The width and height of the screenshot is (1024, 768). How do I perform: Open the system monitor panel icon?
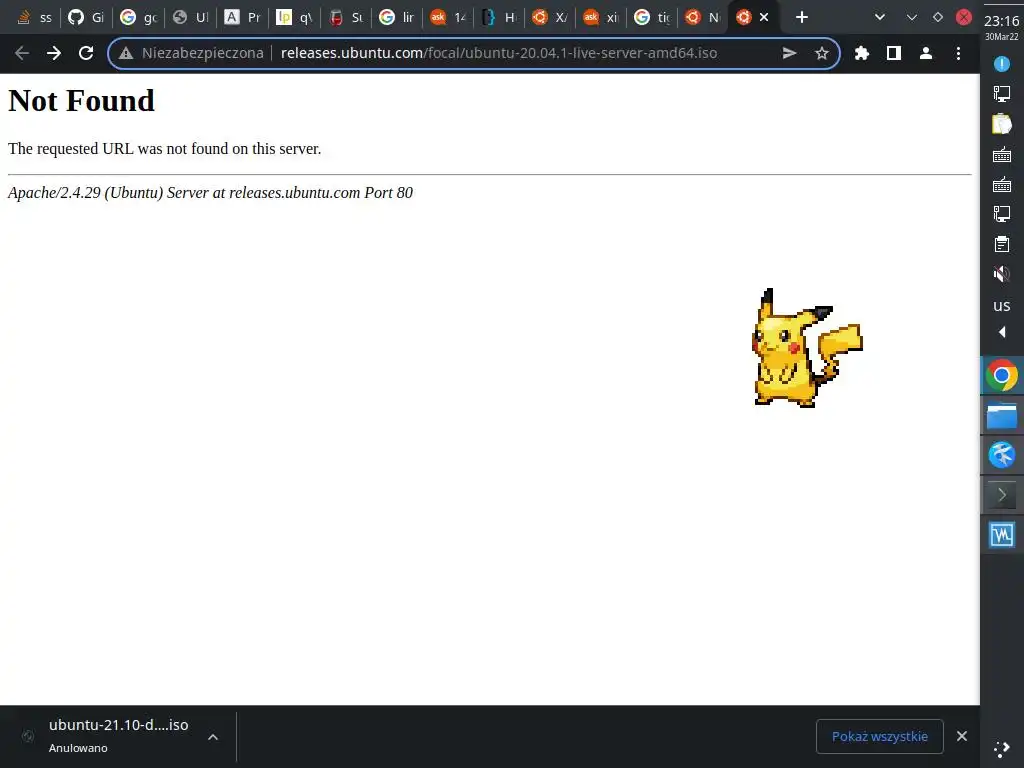[1002, 535]
